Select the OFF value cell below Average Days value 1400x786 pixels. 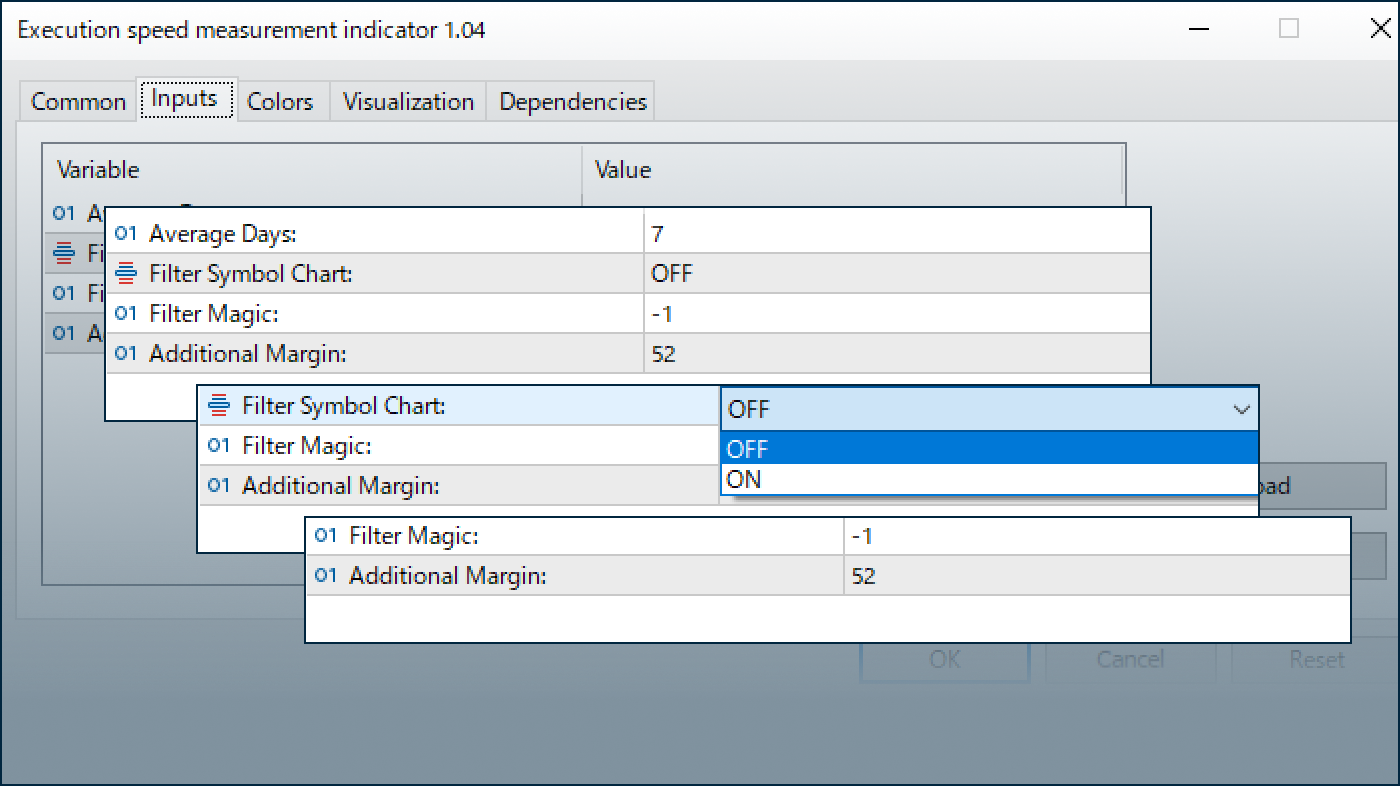pos(897,273)
